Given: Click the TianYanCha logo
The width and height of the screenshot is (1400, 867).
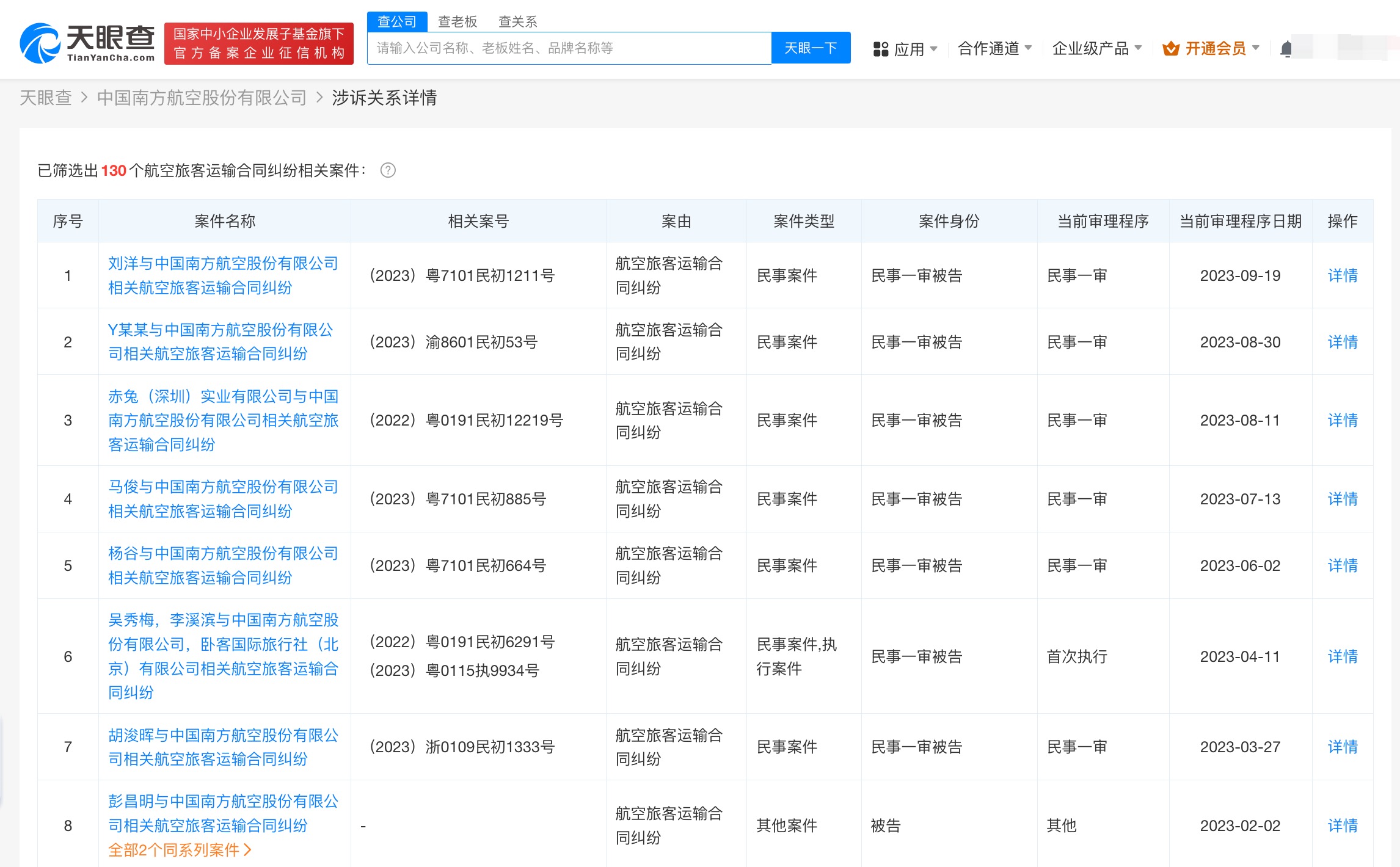Looking at the screenshot, I should [87, 43].
